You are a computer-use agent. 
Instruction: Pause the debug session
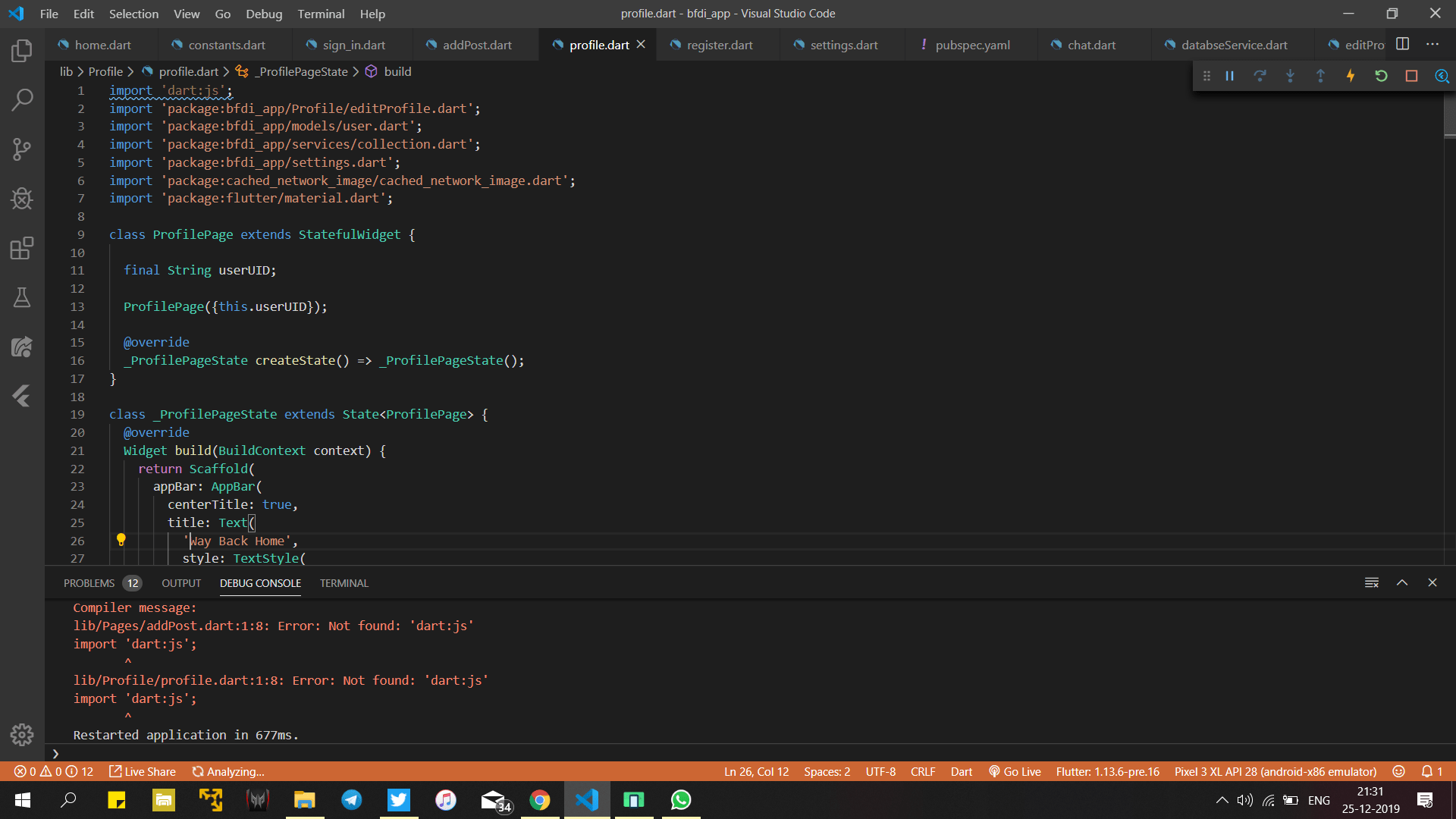(1230, 76)
